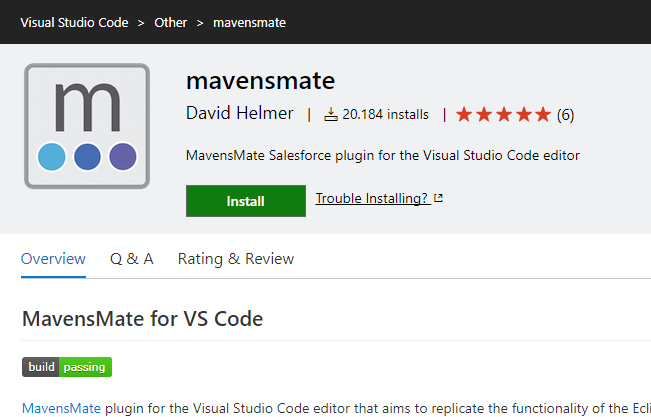Open publisher David Helmer's page

point(240,113)
